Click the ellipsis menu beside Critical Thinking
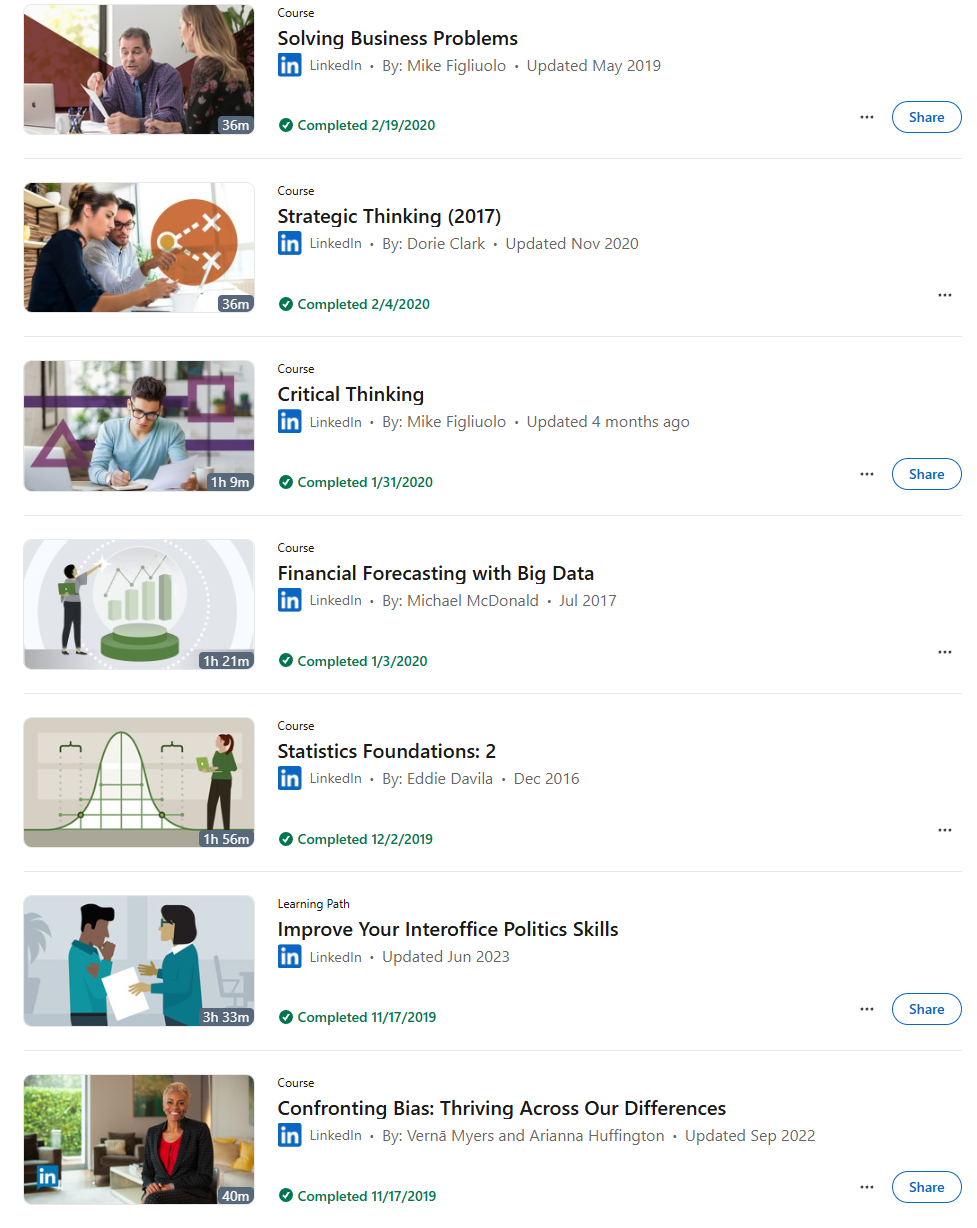This screenshot has width=977, height=1228. 866,474
